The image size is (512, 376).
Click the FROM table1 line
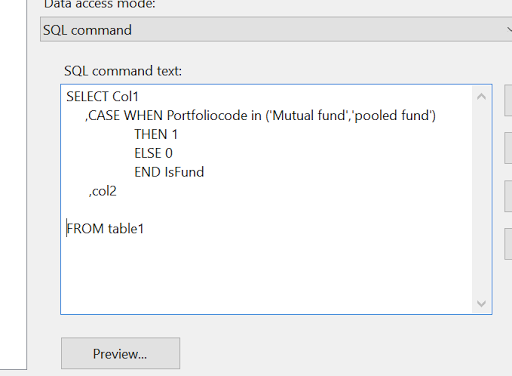click(105, 229)
